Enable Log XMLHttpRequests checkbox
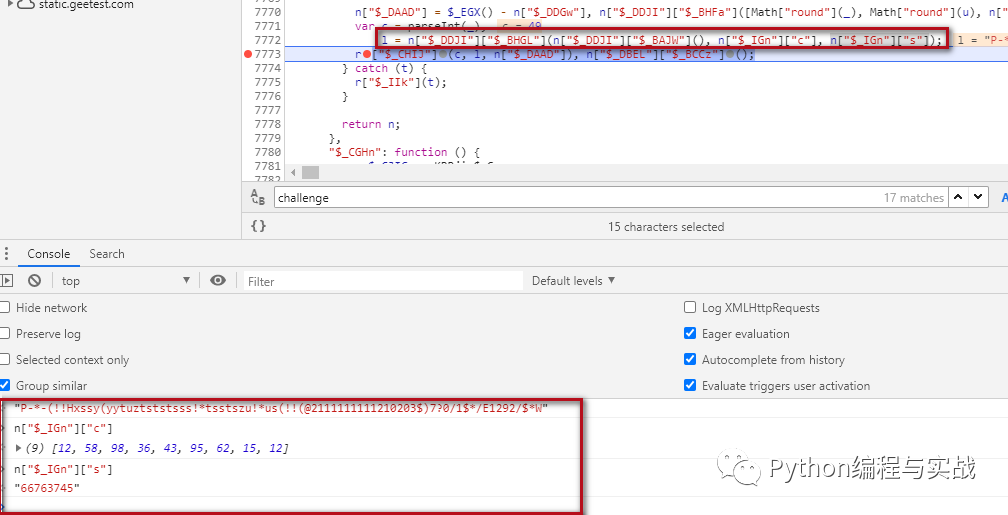 tap(690, 308)
